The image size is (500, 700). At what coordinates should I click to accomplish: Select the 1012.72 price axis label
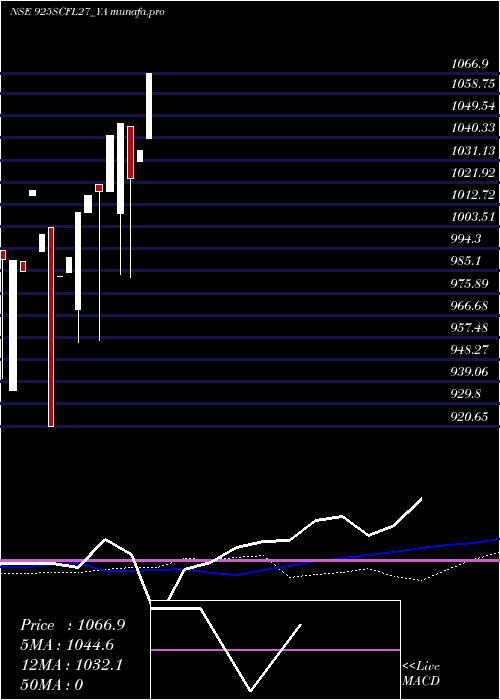pyautogui.click(x=473, y=195)
